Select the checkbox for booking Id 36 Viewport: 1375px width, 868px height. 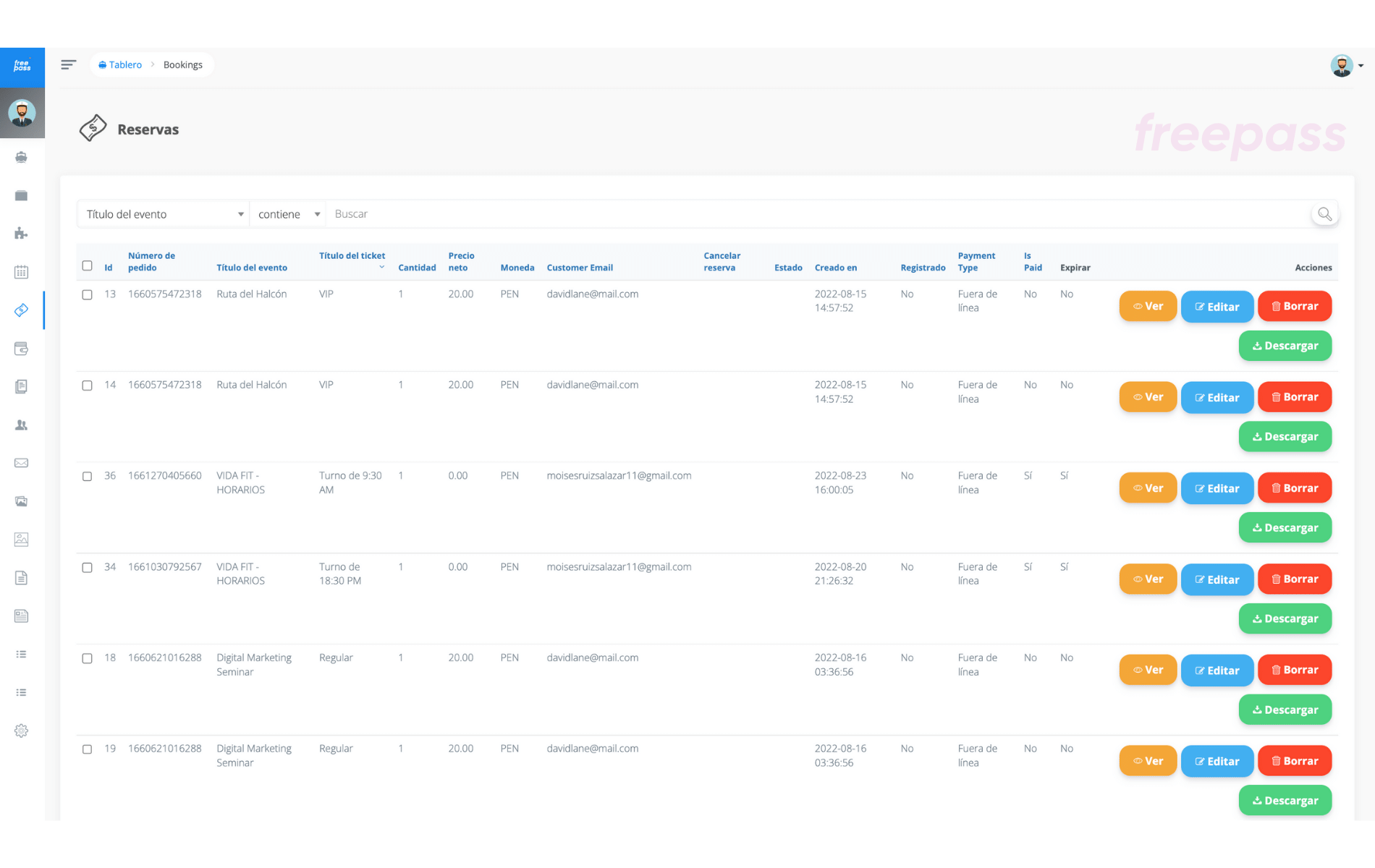tap(88, 476)
